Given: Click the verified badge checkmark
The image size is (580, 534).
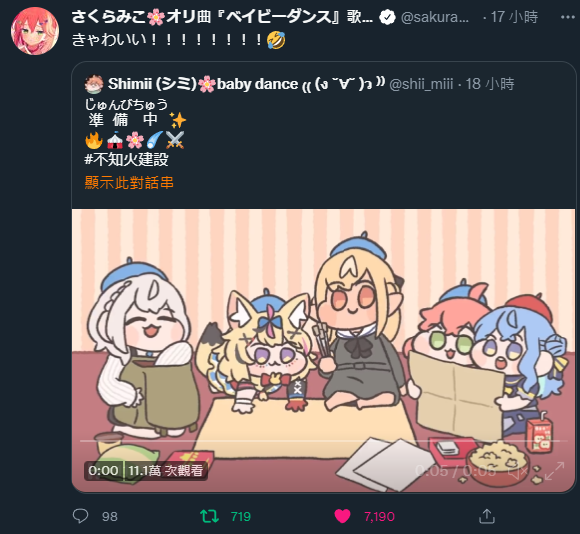Looking at the screenshot, I should (387, 17).
